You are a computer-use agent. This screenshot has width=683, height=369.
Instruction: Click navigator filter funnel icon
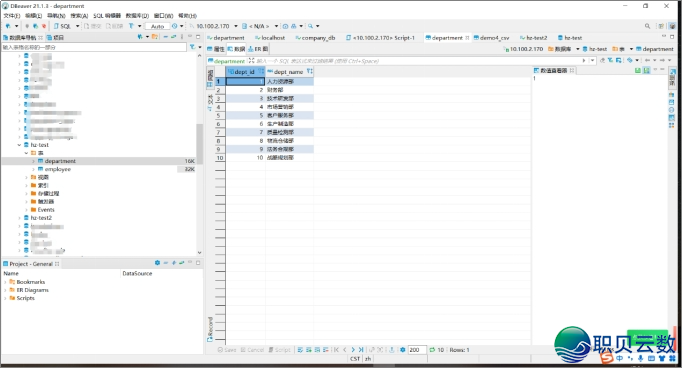click(x=192, y=47)
